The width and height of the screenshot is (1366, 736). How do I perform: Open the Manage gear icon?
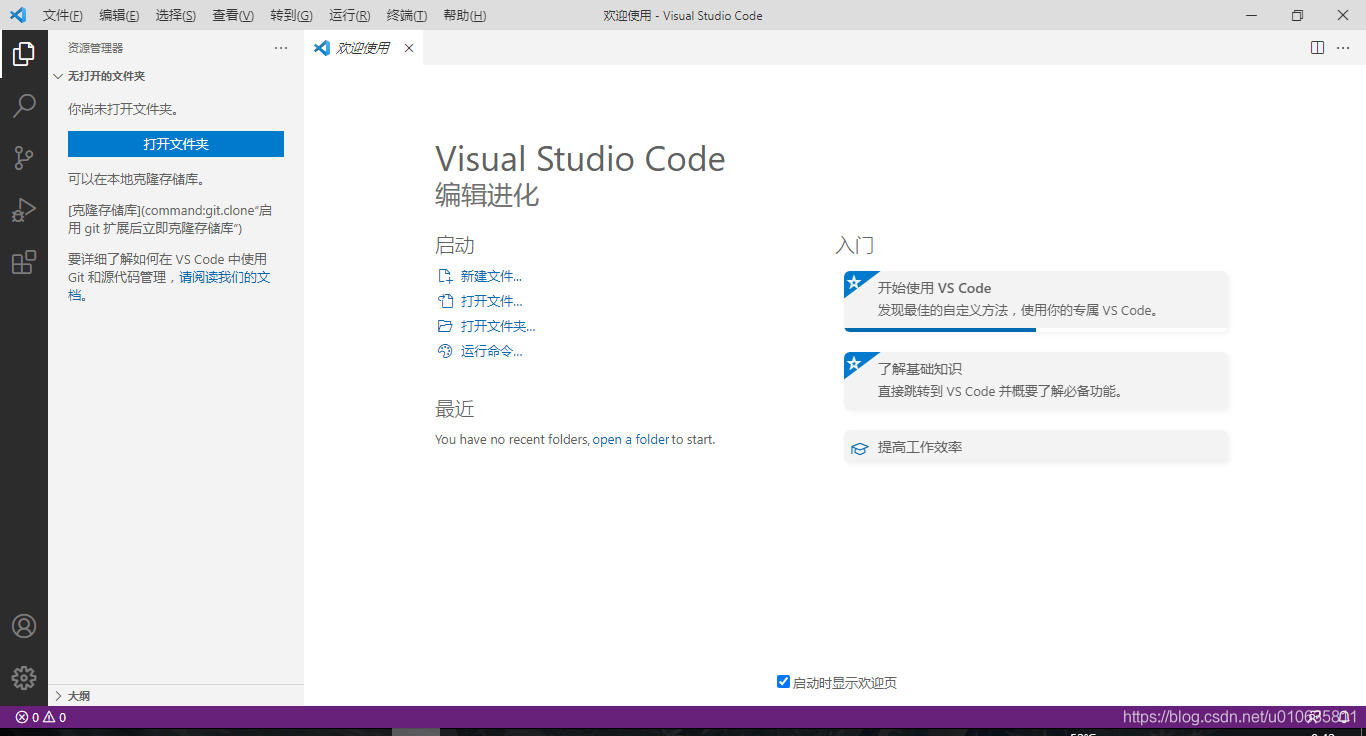24,677
